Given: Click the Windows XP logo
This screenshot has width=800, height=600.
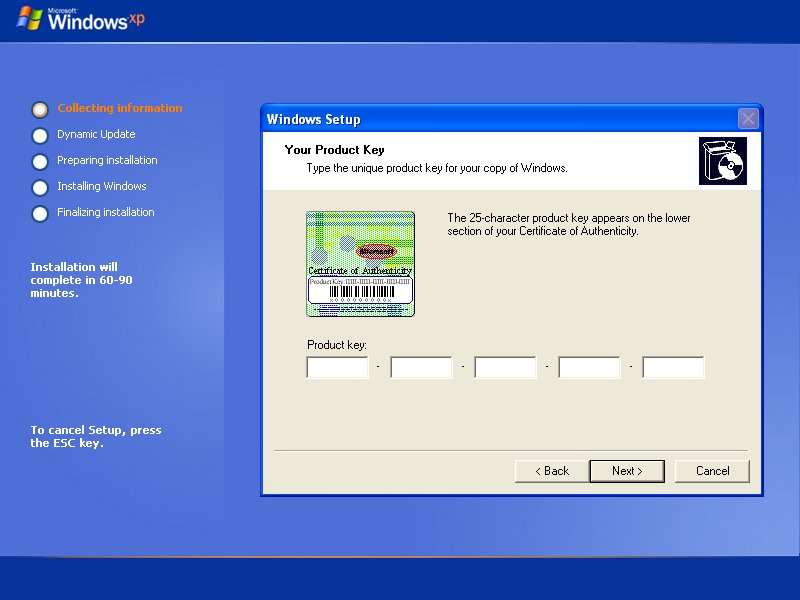Looking at the screenshot, I should tap(81, 19).
